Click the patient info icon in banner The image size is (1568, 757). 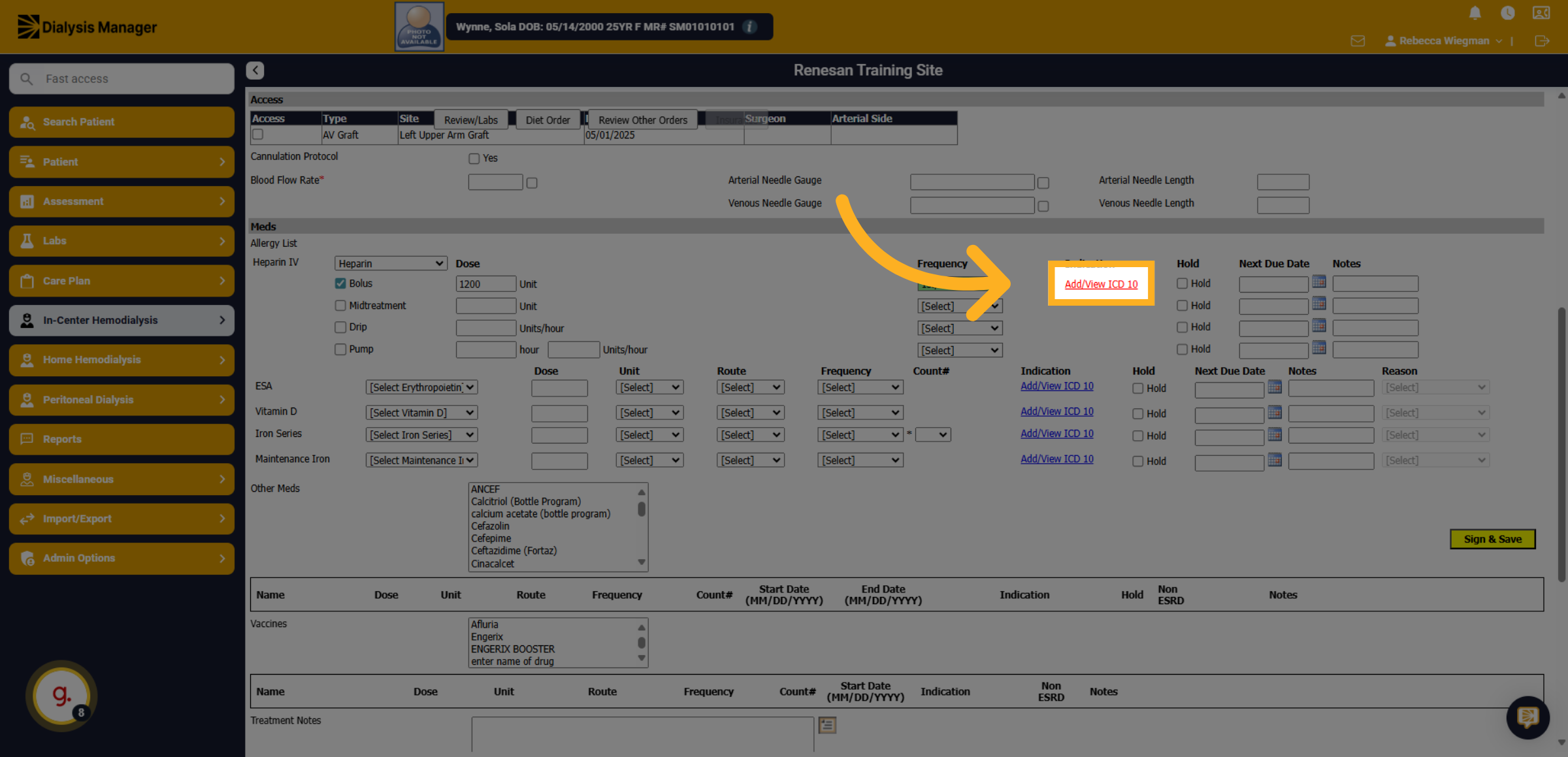coord(750,27)
